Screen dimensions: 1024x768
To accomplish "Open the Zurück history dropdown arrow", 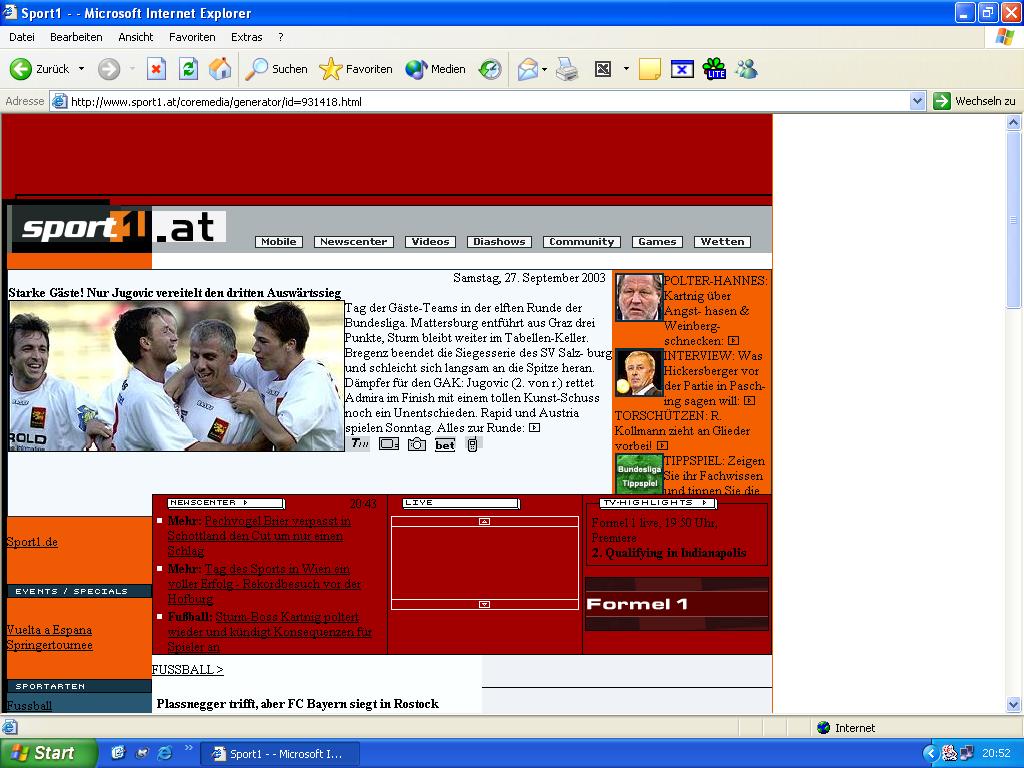I will coord(81,69).
